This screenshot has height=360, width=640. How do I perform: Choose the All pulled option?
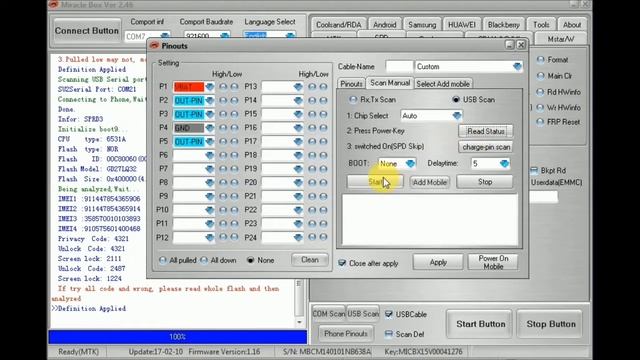163,260
